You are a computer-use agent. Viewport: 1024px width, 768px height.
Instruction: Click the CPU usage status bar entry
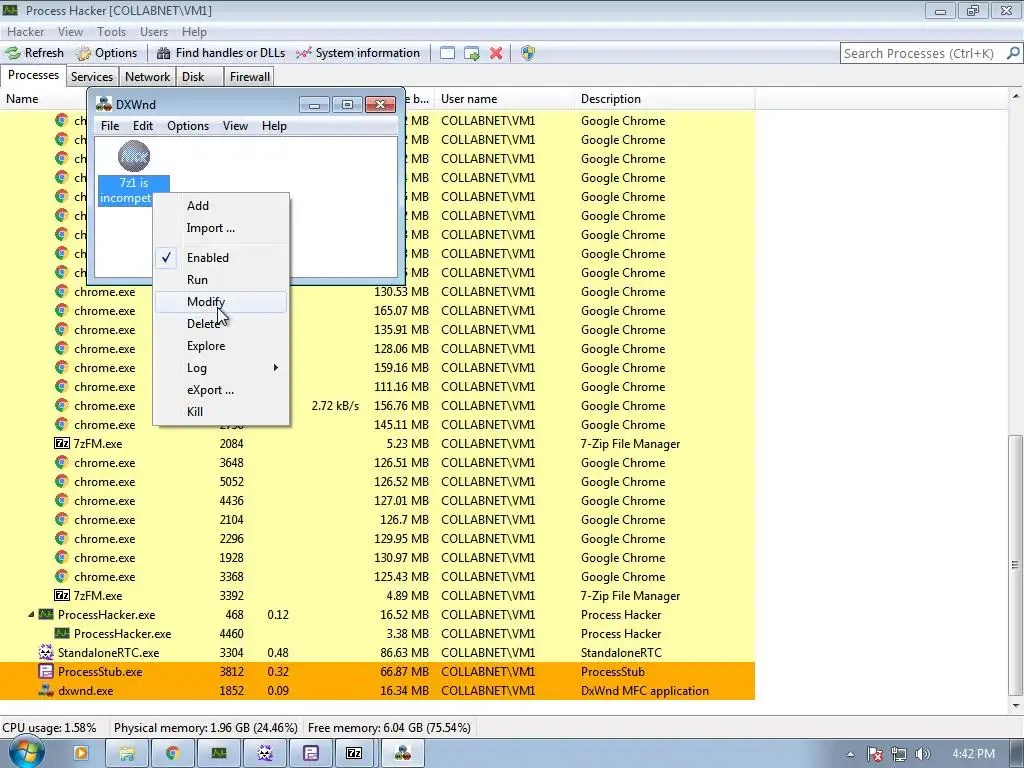point(50,728)
